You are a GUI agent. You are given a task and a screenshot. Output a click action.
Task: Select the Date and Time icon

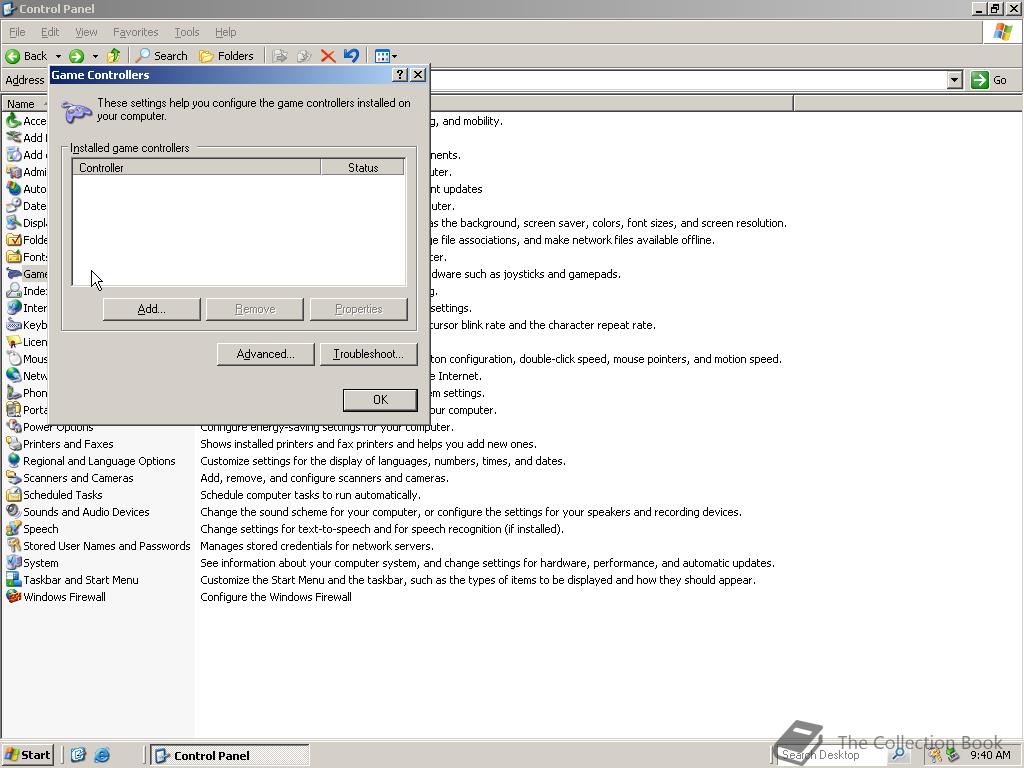pyautogui.click(x=13, y=206)
